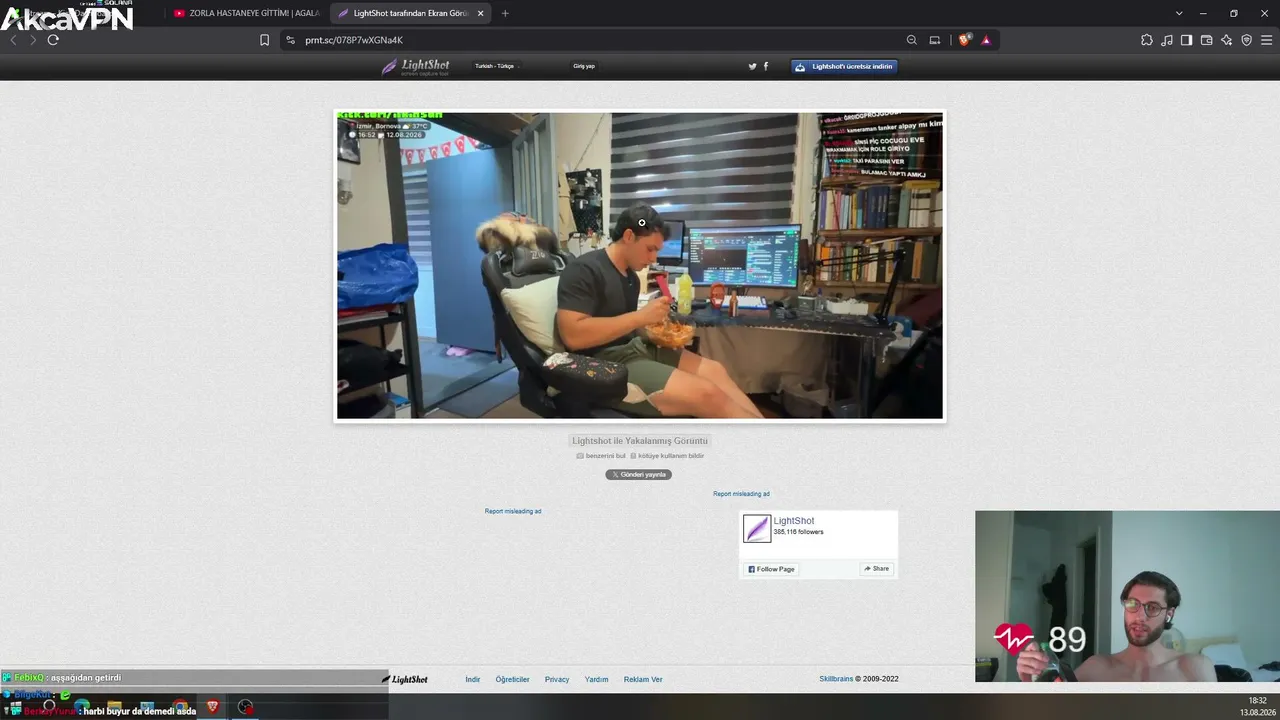Open LightShot Facebook page avatar

(x=757, y=529)
